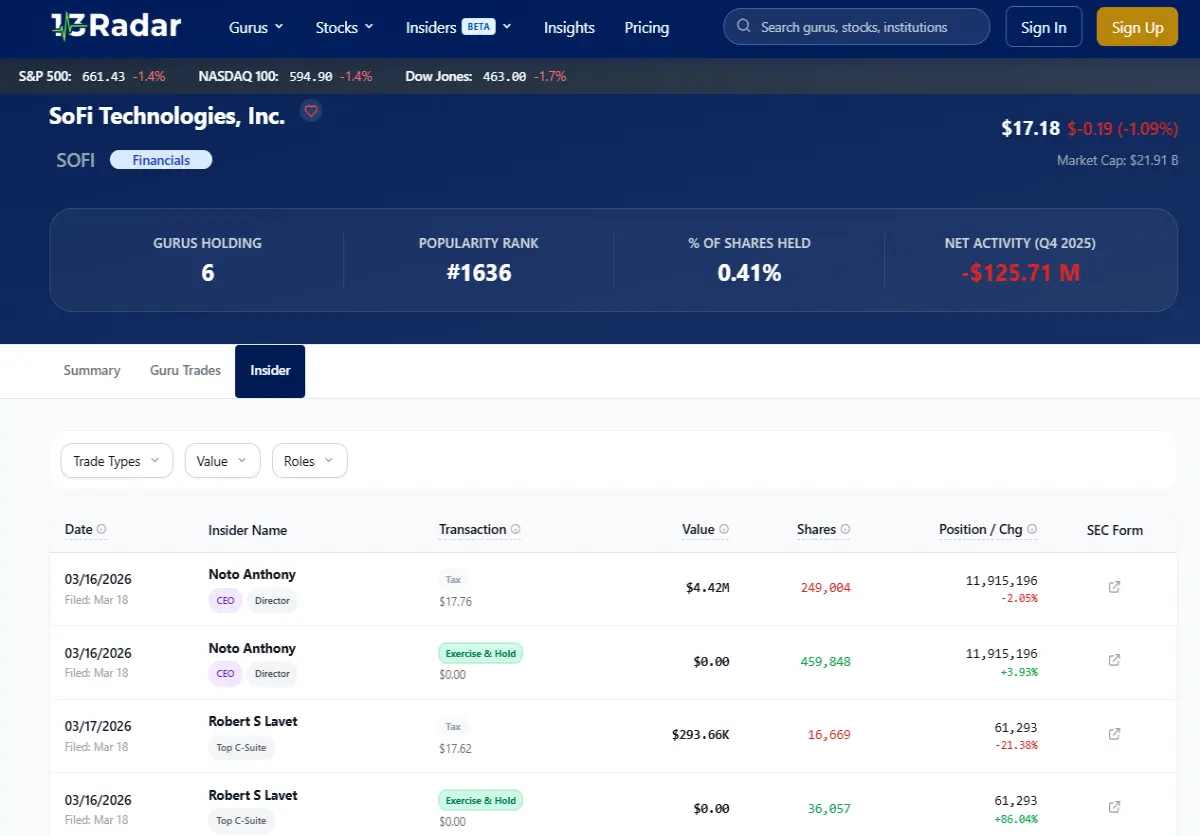This screenshot has height=836, width=1200.
Task: Click the info icon next to Shares header
Action: pos(845,530)
